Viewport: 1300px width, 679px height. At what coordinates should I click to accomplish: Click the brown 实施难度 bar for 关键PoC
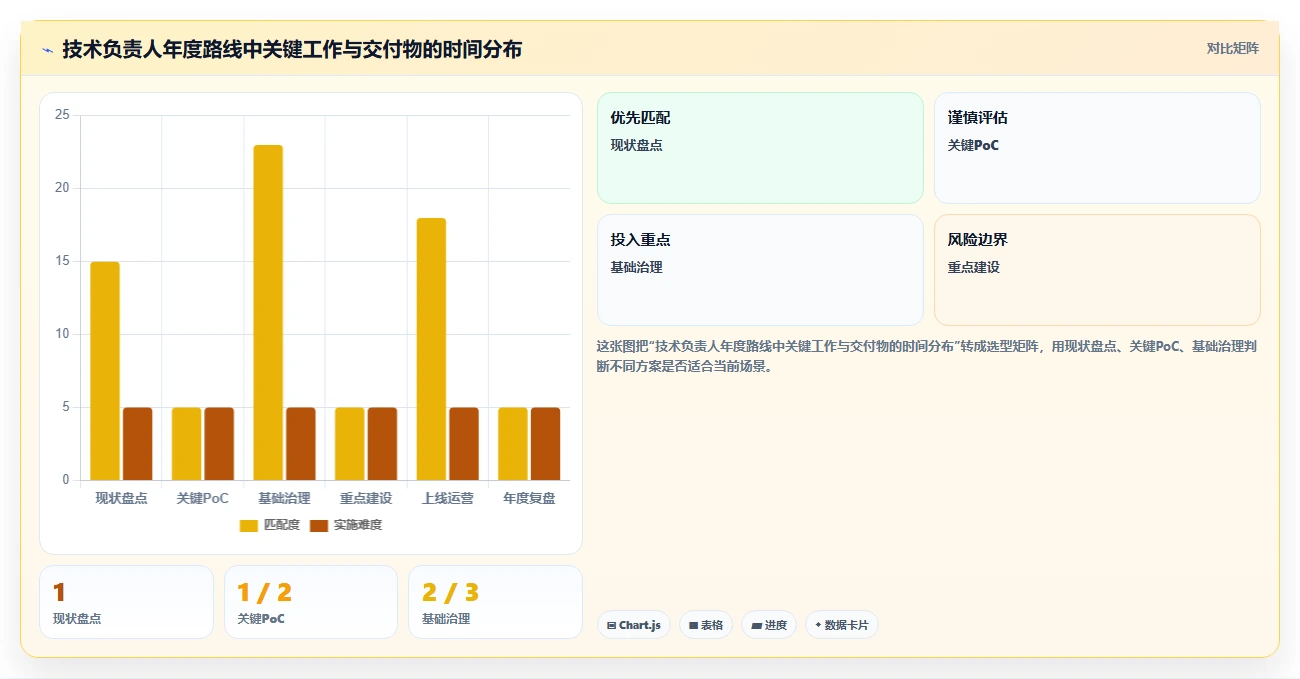coord(219,444)
